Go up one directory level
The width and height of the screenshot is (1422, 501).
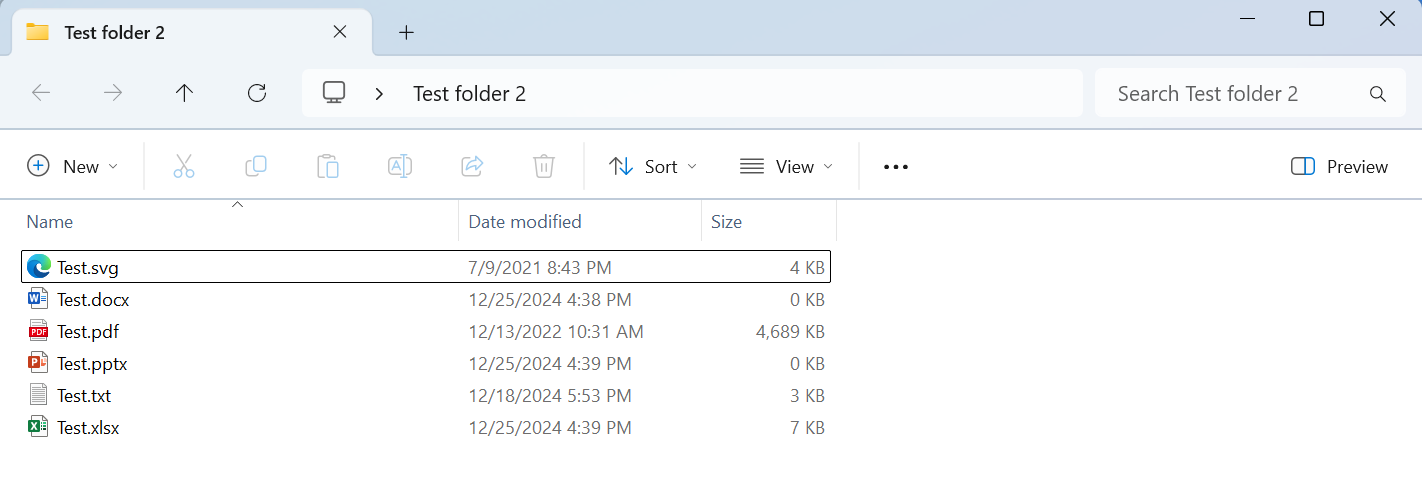(184, 93)
